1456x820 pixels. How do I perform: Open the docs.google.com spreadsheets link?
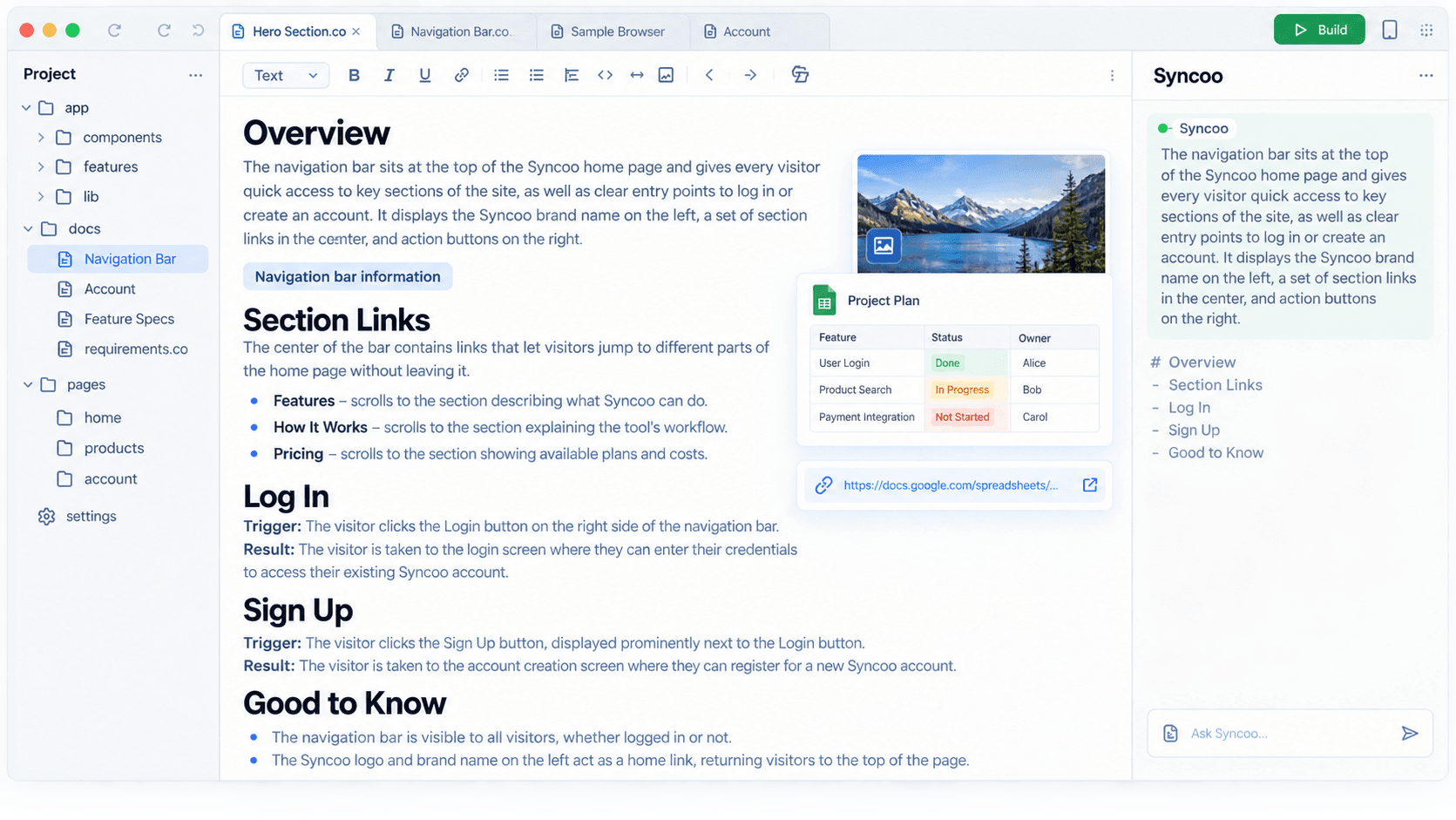[x=951, y=485]
